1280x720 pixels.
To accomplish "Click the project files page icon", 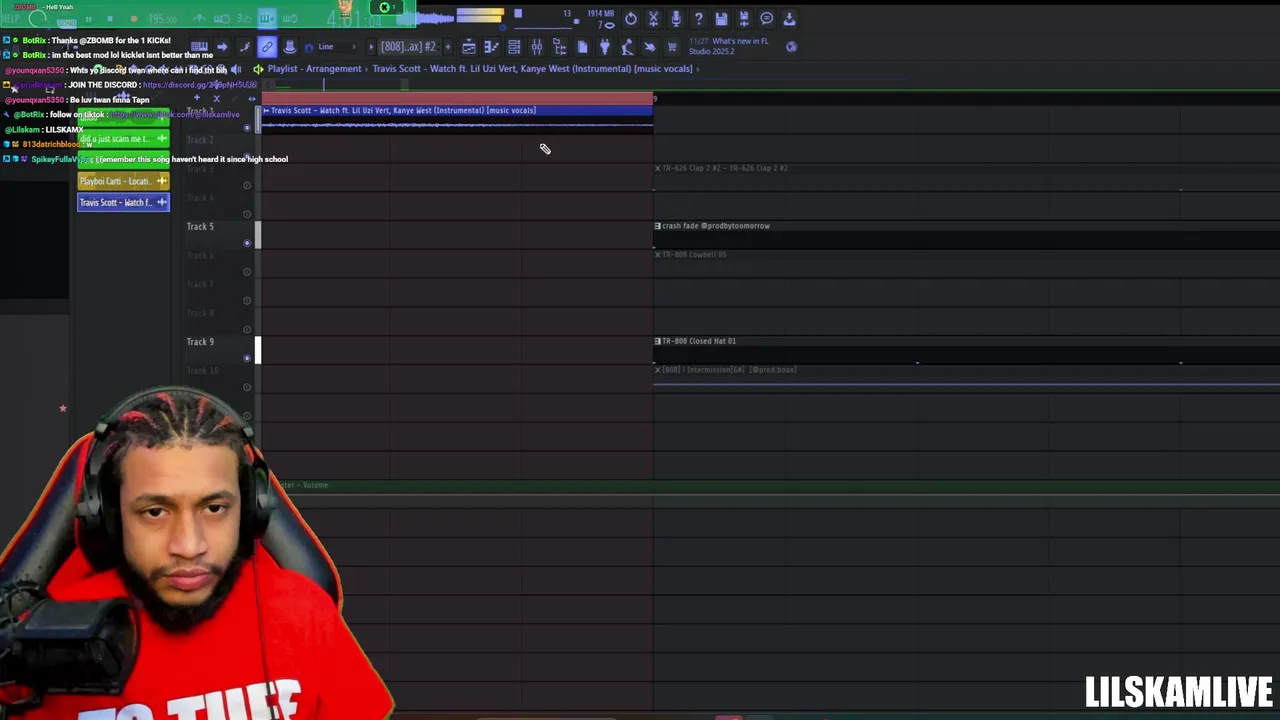I will point(582,47).
